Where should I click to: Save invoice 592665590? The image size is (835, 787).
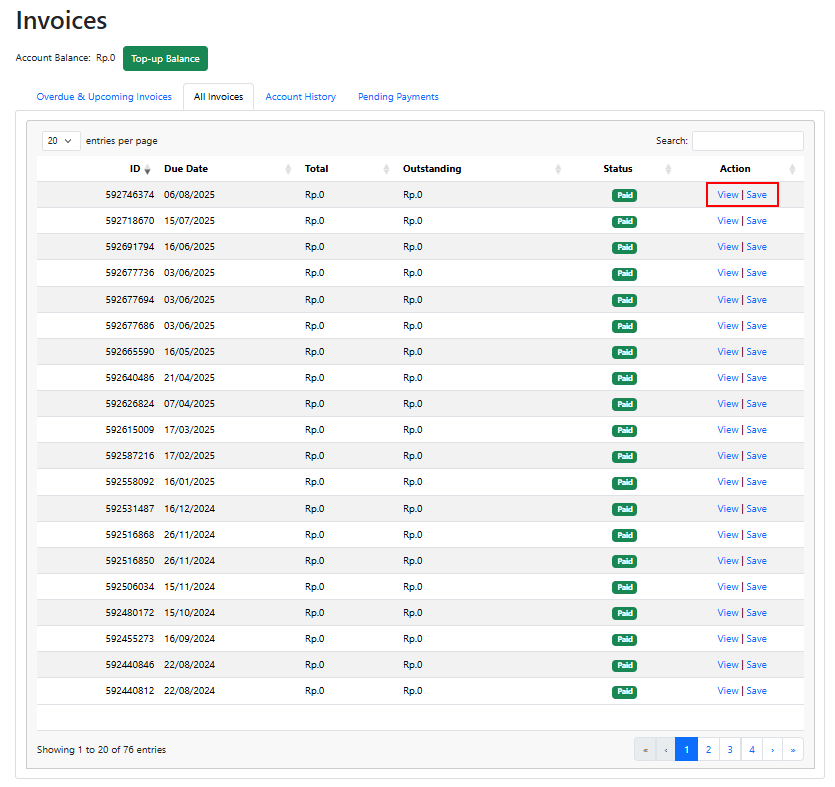[756, 352]
